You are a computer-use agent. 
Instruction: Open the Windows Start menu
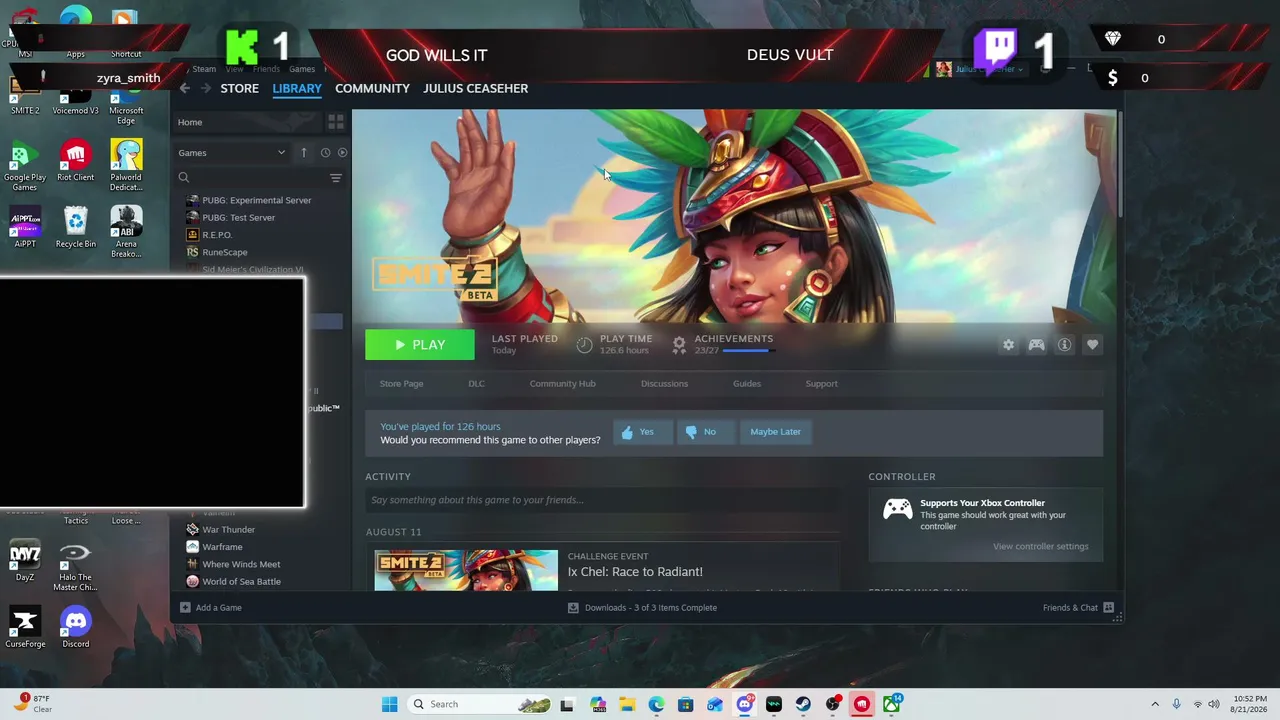tap(389, 704)
